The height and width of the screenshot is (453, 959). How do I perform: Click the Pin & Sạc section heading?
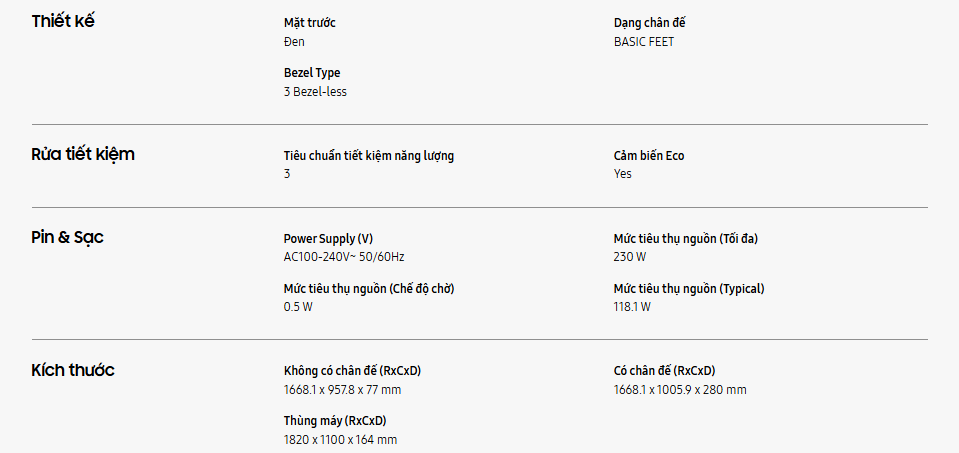pos(68,237)
